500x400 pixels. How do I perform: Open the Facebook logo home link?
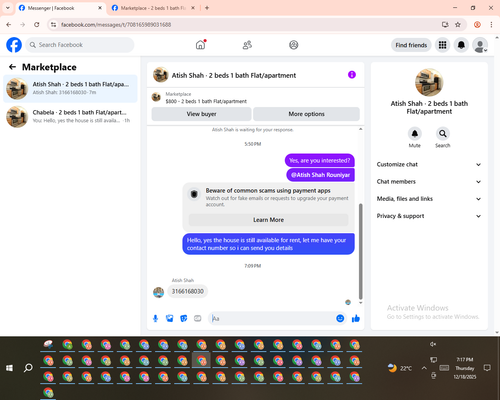[14, 45]
